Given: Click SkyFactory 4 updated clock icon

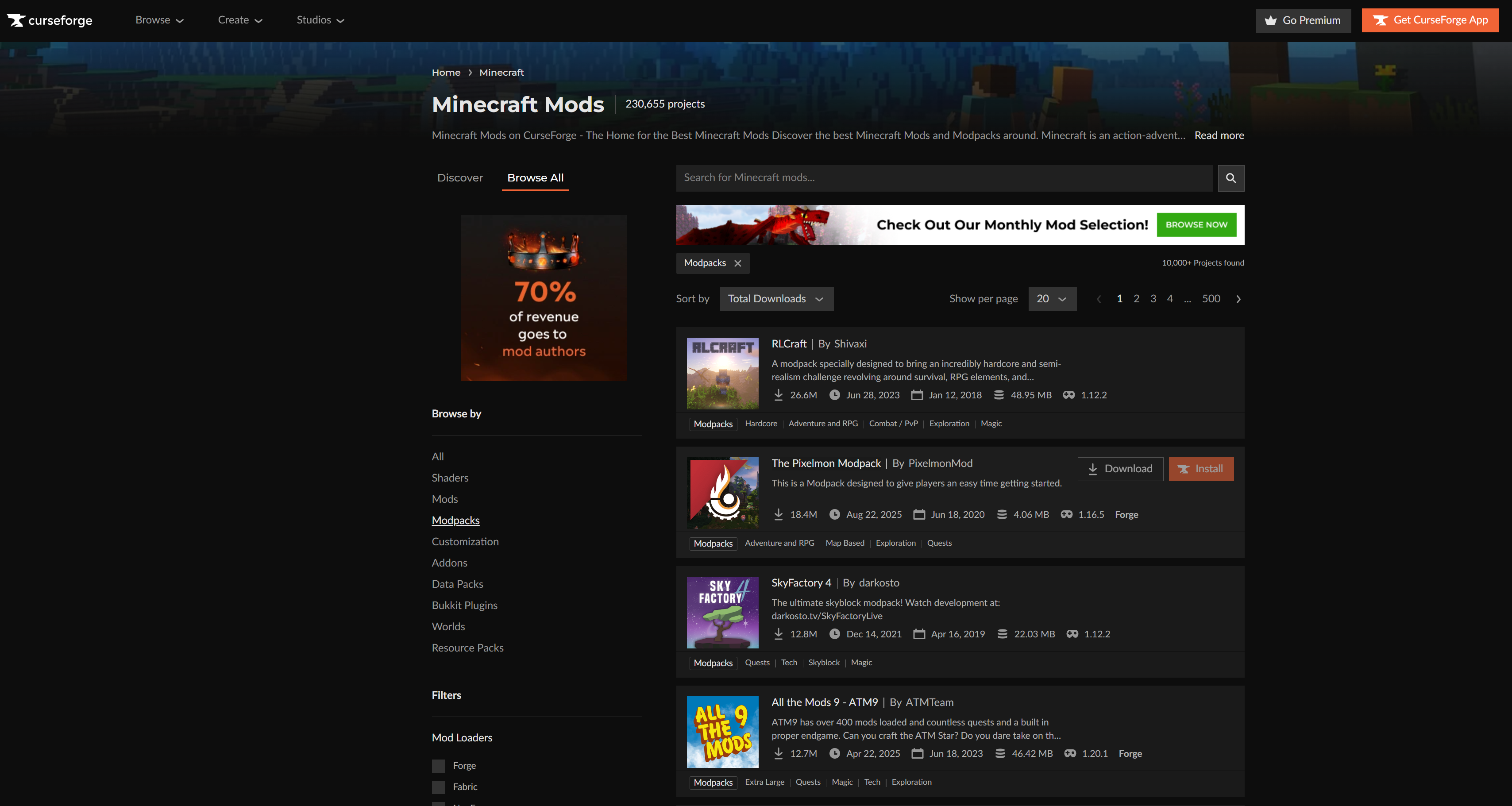Looking at the screenshot, I should [x=835, y=634].
